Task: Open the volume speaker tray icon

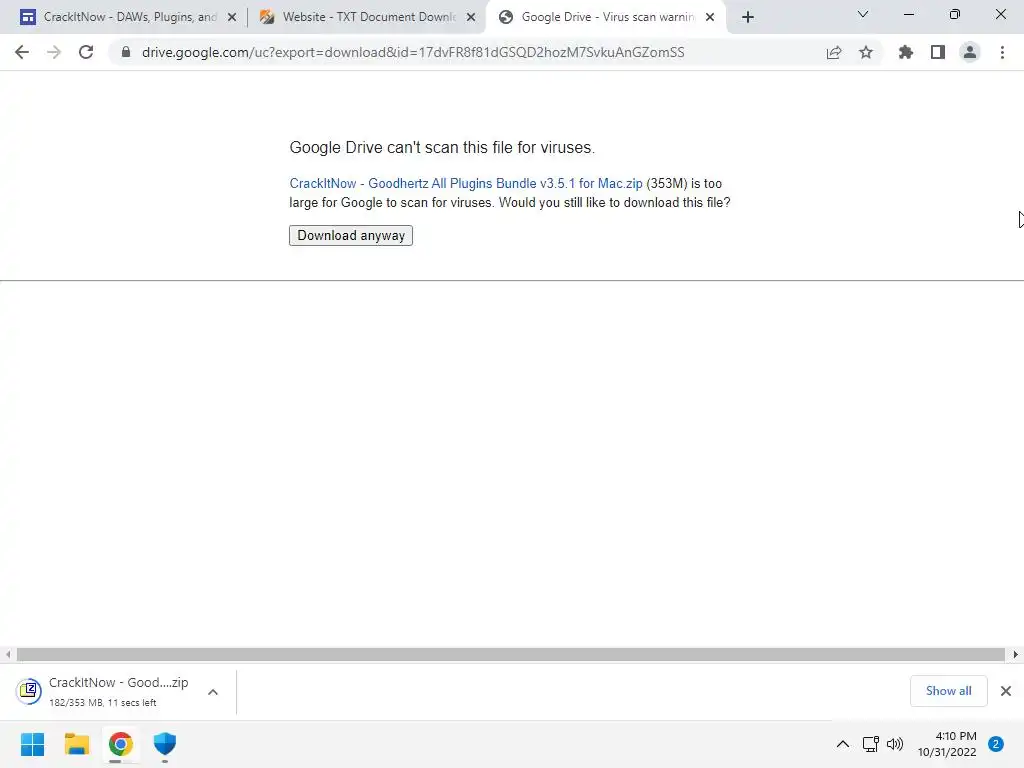Action: coord(895,744)
